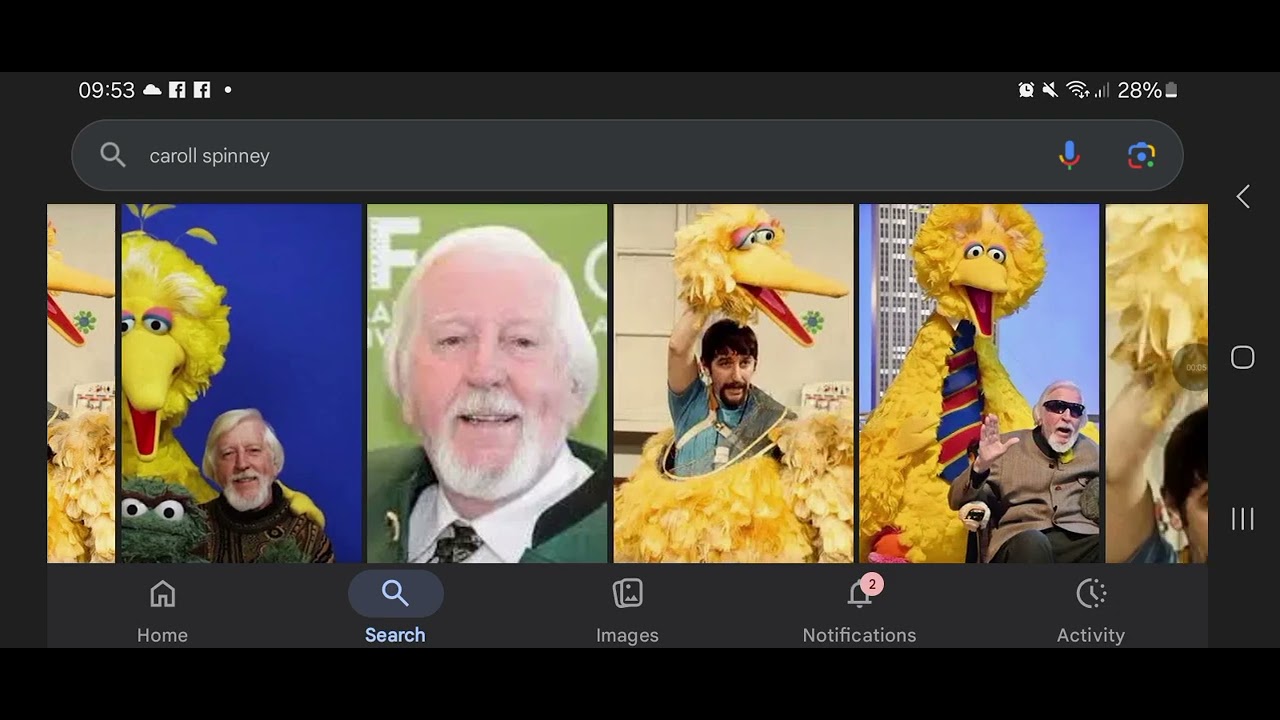Tap the search magnifier icon in search bar
Screen dimensions: 1280x720
coord(113,155)
